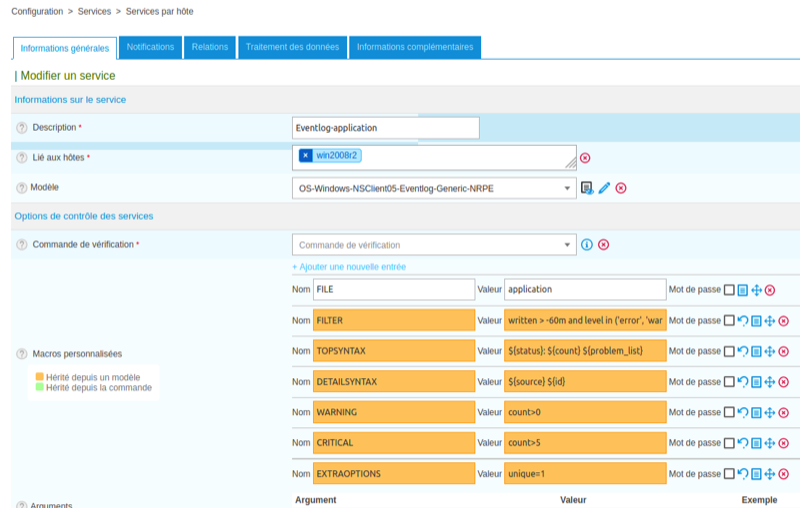The image size is (800, 508).
Task: Click into the Description text field
Action: pos(385,128)
